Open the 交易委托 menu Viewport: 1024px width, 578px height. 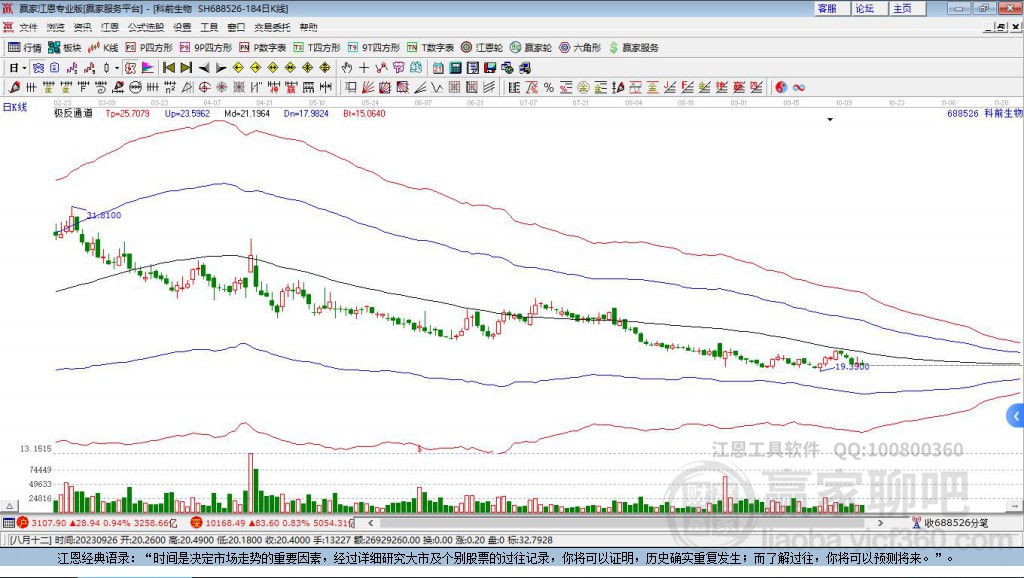click(x=272, y=27)
